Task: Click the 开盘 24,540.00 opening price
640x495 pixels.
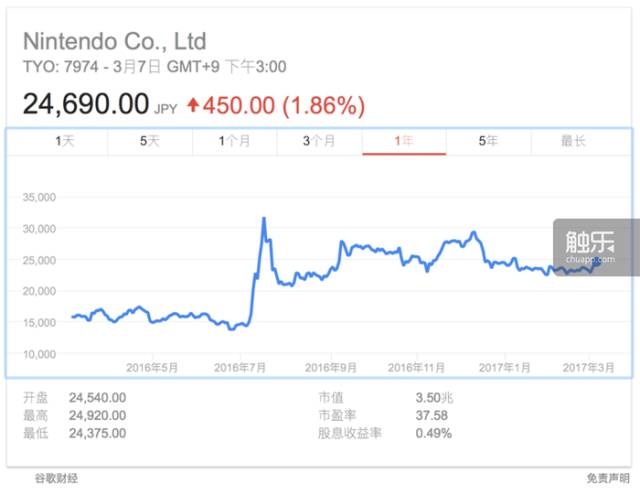Action: pyautogui.click(x=98, y=397)
